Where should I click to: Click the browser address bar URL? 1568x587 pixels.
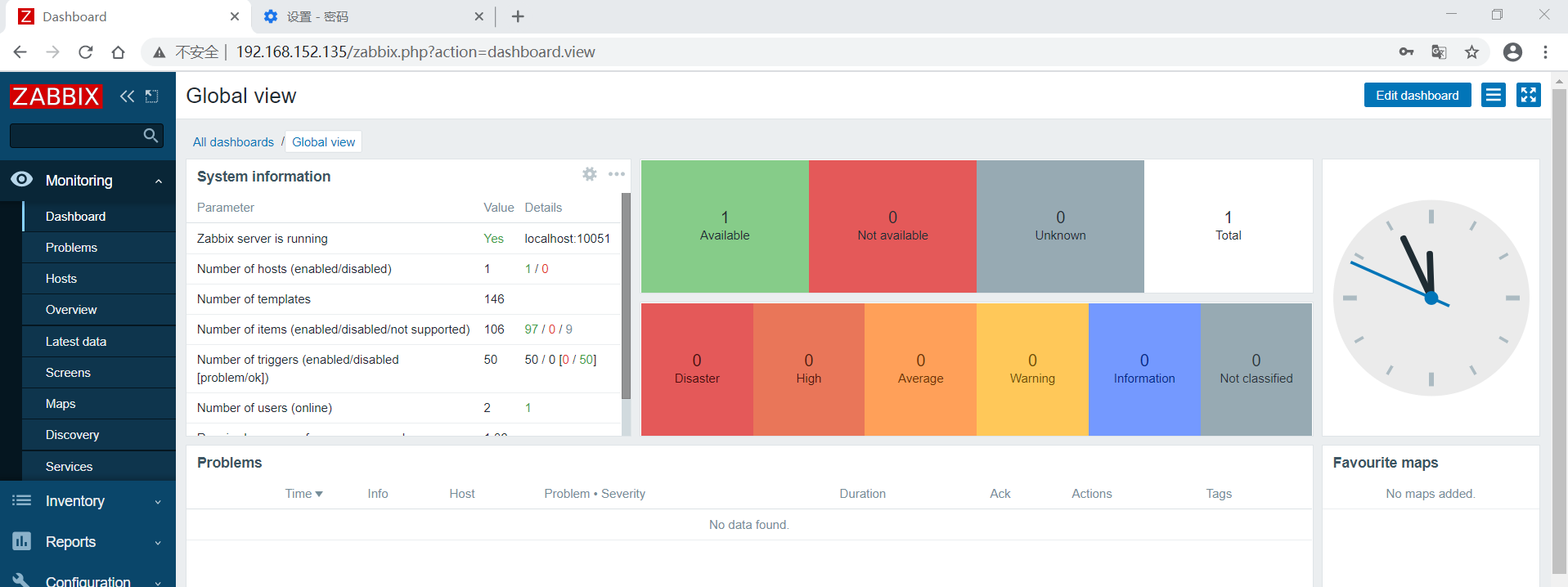(416, 52)
